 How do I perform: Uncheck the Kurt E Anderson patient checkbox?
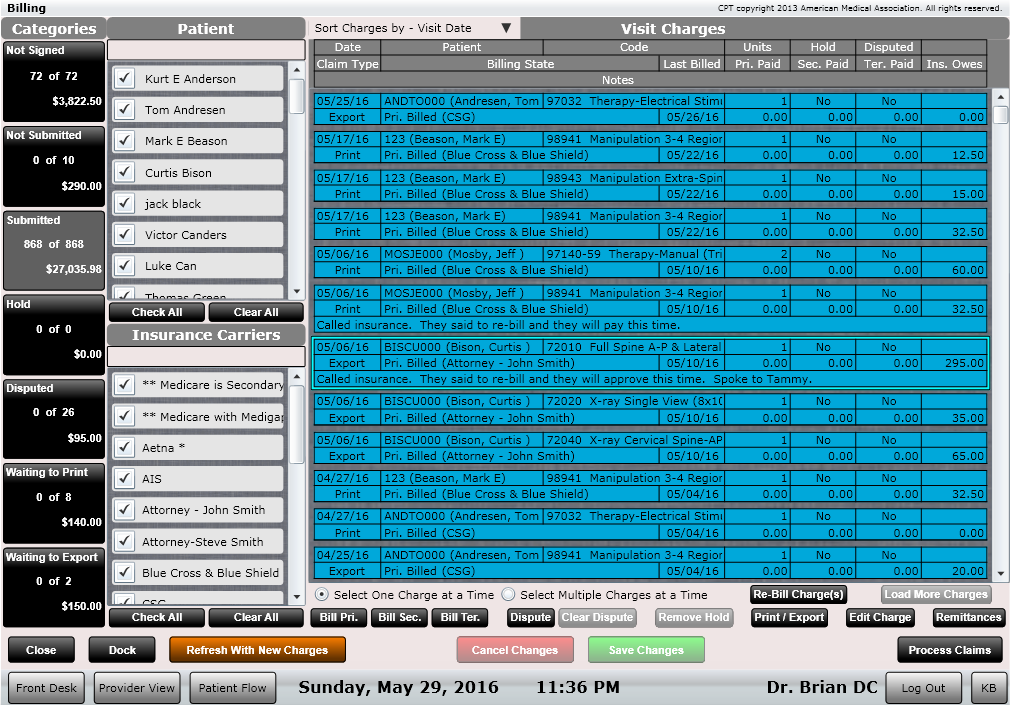pyautogui.click(x=125, y=79)
